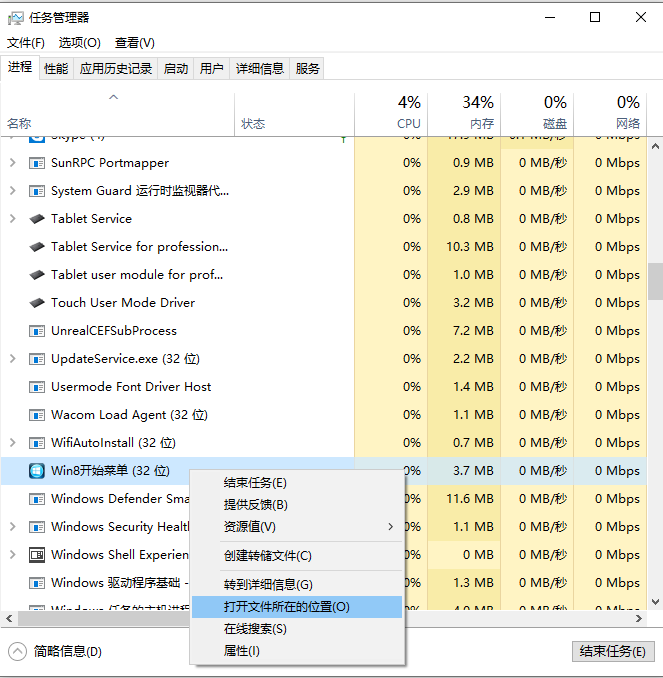Expand WifiAutoInstall process group

pos(13,443)
